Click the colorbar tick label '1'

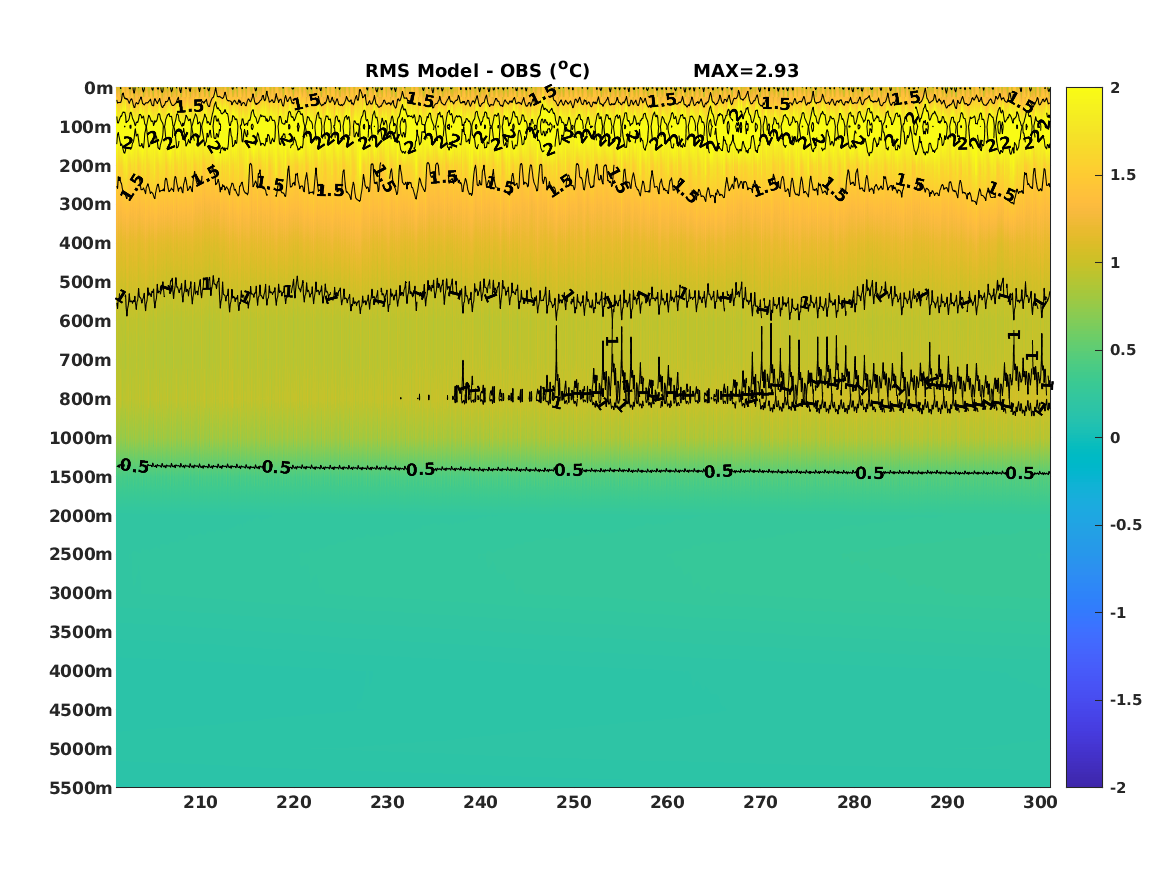[x=1115, y=263]
